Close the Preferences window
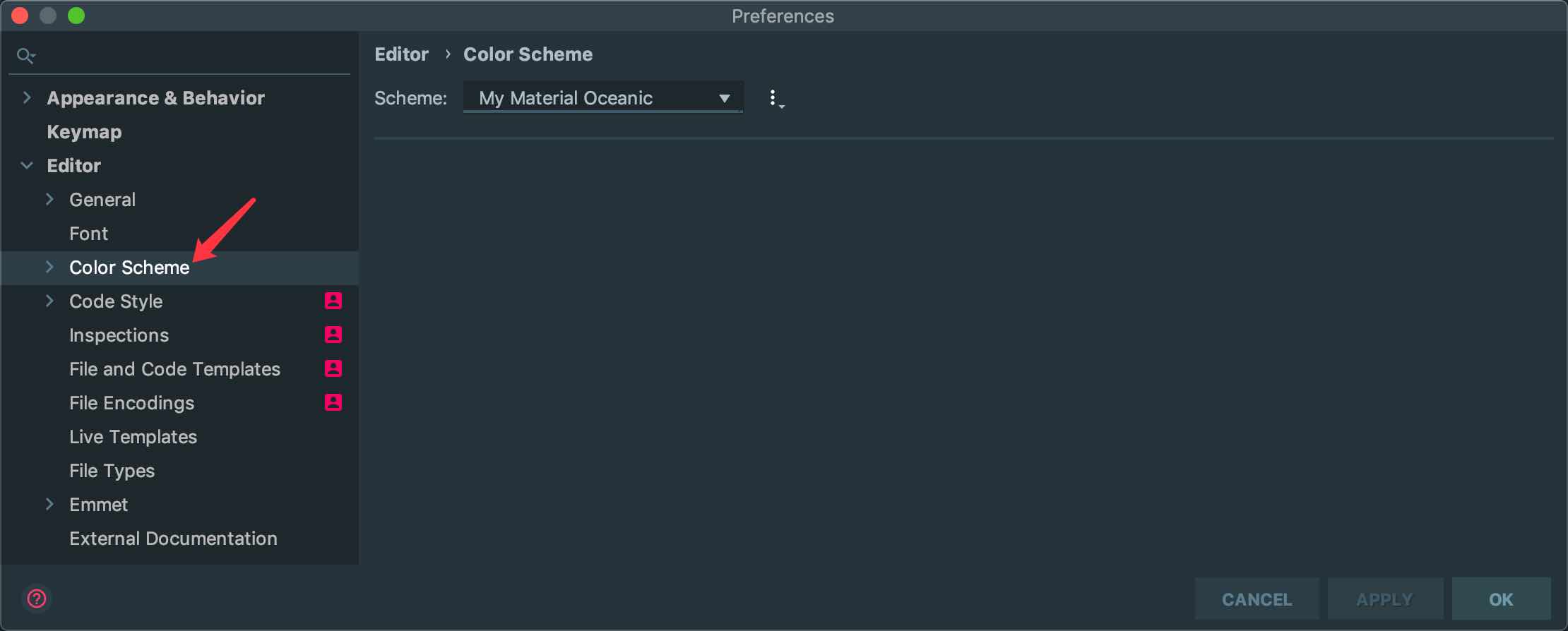The height and width of the screenshot is (631, 1568). (20, 16)
